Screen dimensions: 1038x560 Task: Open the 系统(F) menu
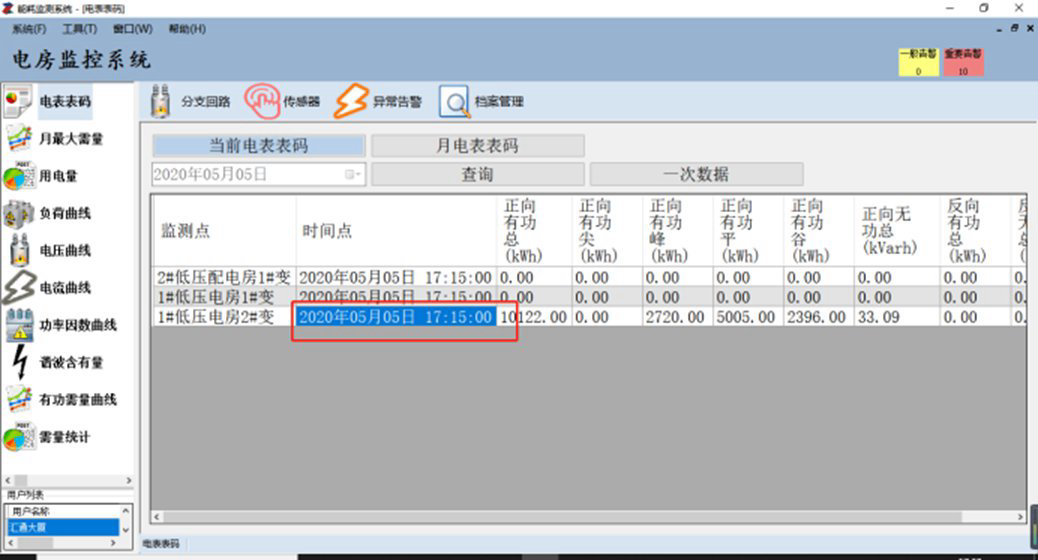29,29
